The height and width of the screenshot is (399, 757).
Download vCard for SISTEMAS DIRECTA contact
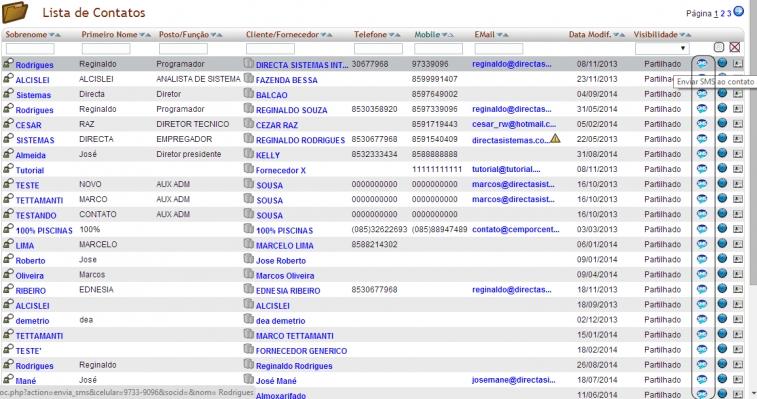(738, 139)
